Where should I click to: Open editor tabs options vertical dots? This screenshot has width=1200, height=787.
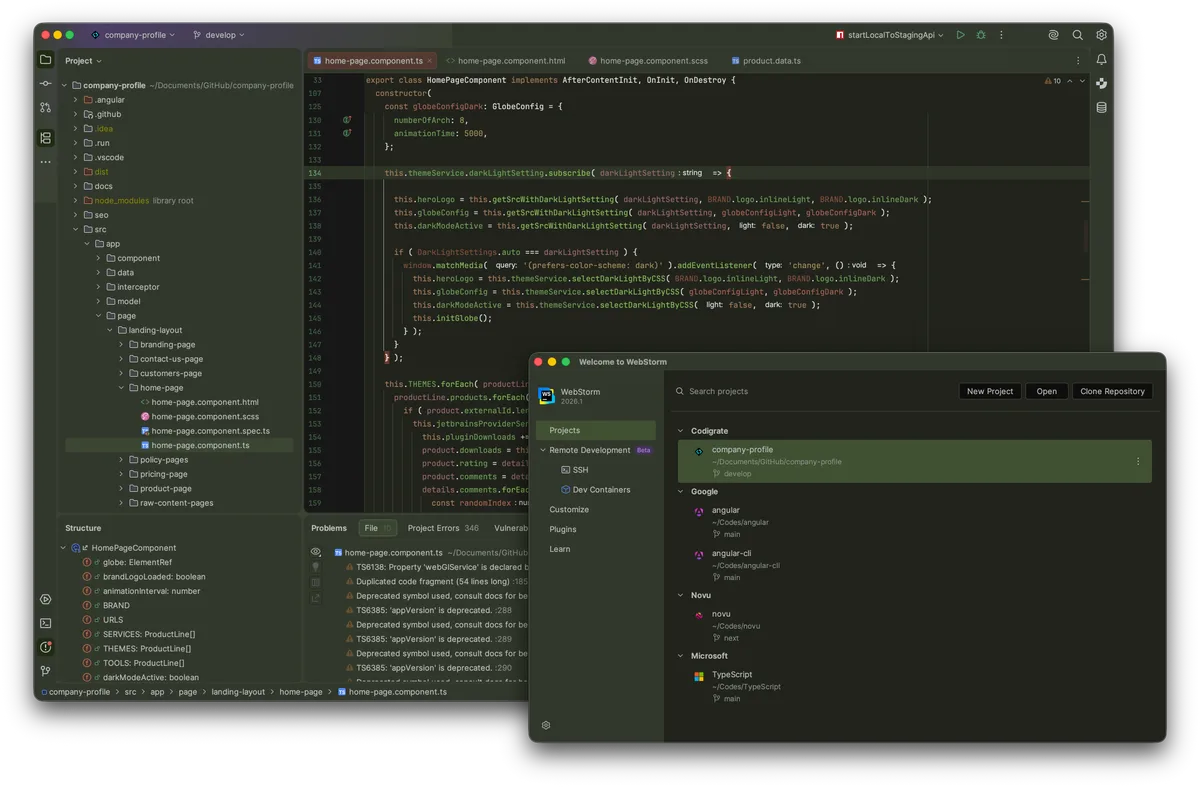tap(1078, 61)
